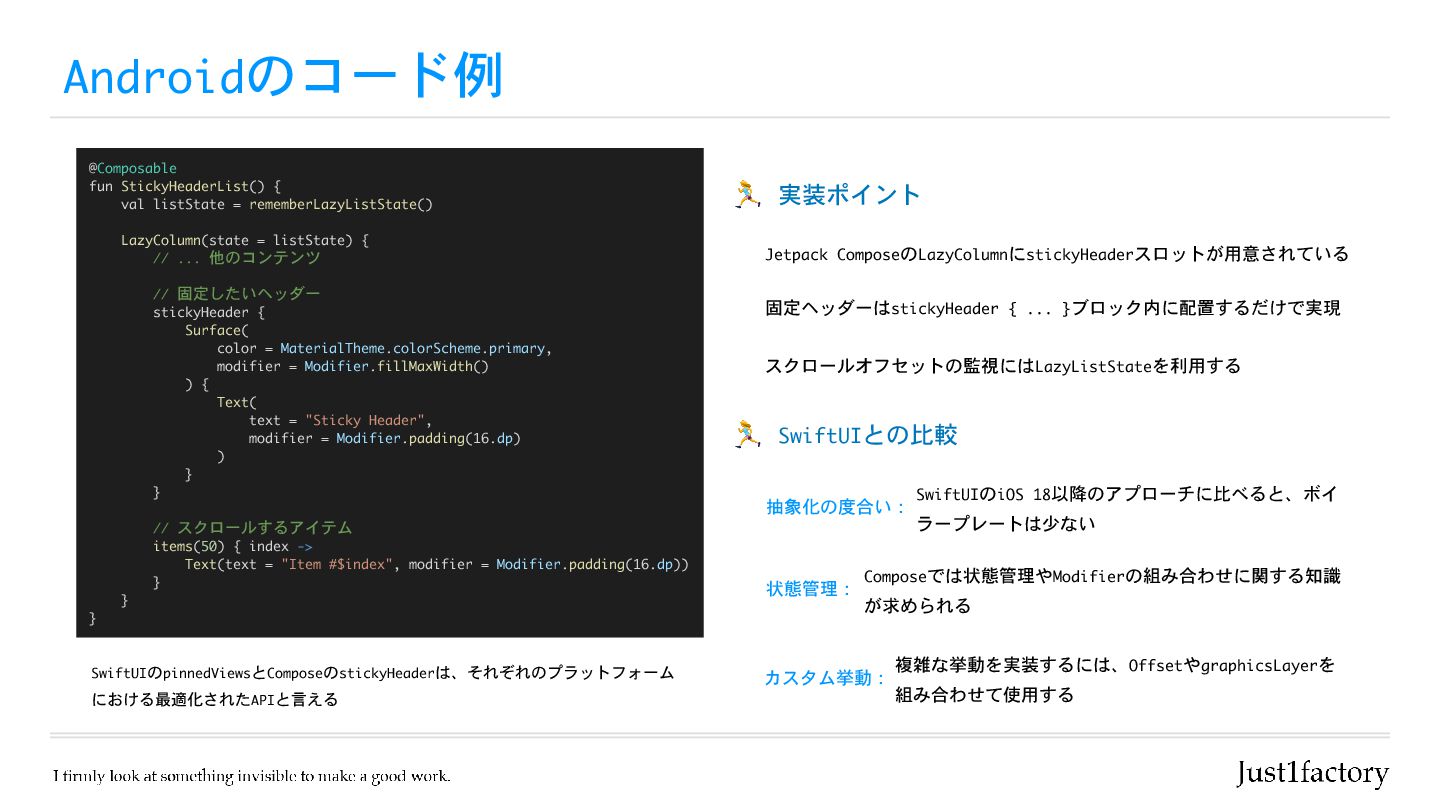
Task: Select the SwiftUIとの比較 heading
Action: 868,435
